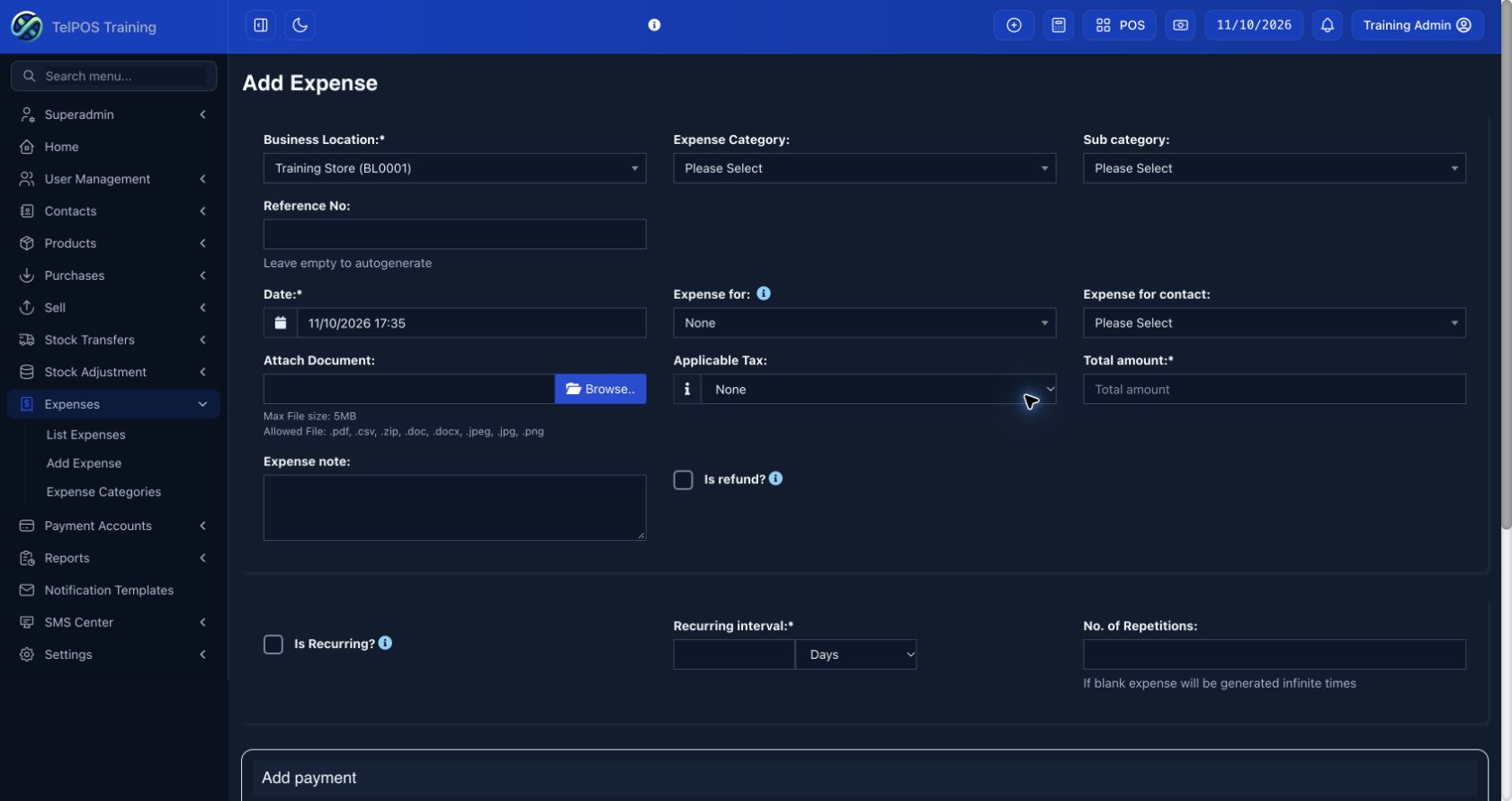Viewport: 1512px width, 801px height.
Task: Click the info icon next to Is refund
Action: (776, 479)
